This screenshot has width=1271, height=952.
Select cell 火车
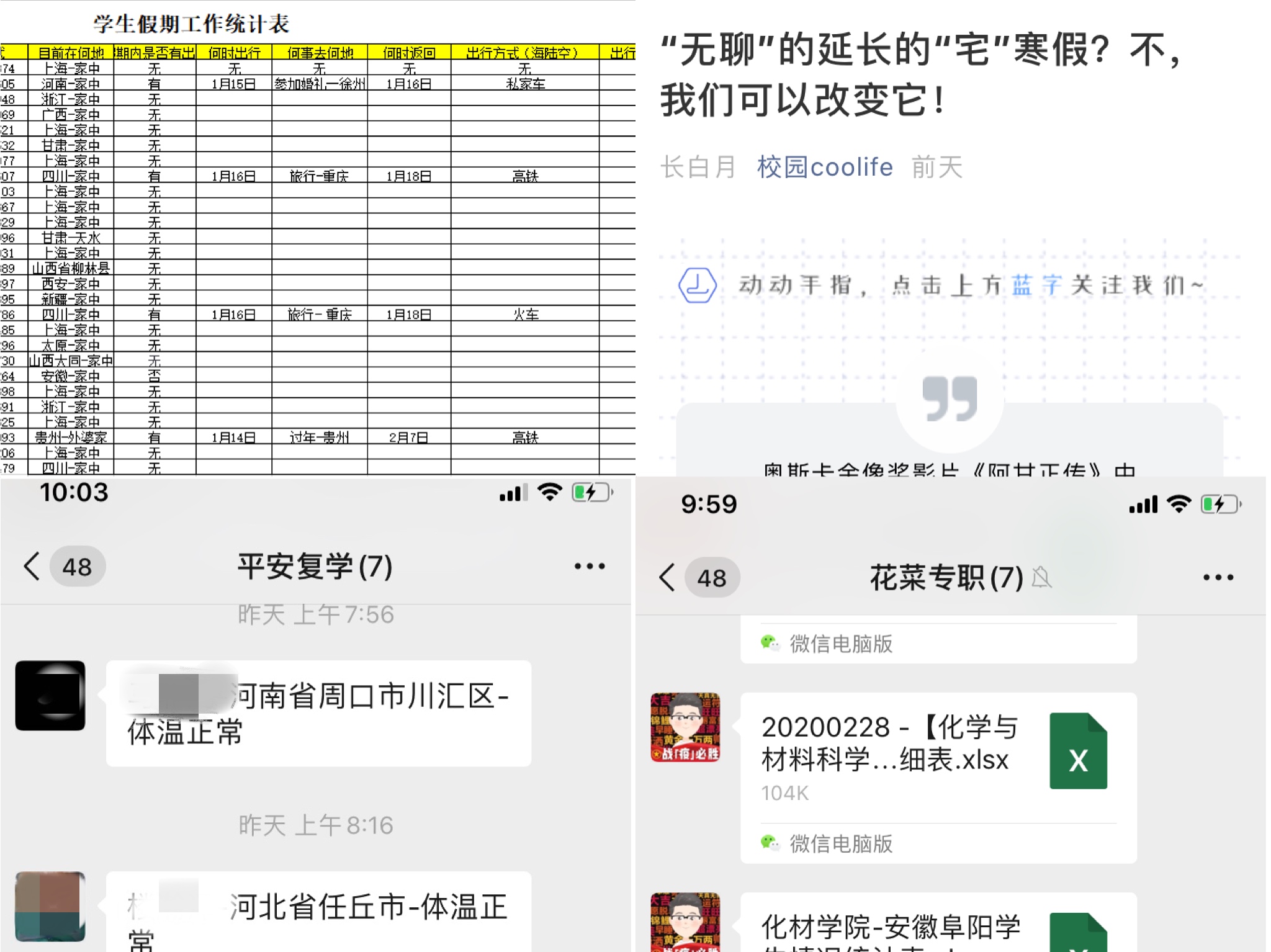[x=524, y=315]
